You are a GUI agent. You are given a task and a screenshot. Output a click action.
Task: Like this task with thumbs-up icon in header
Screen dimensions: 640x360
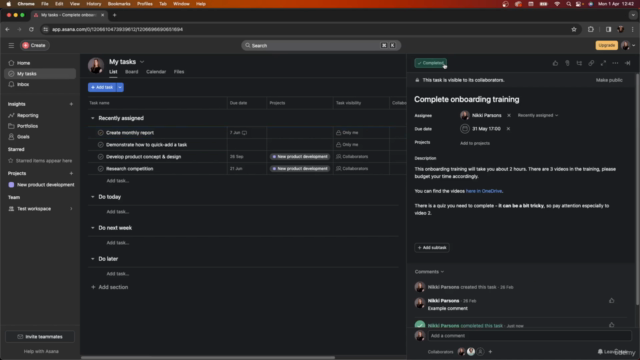tap(555, 63)
